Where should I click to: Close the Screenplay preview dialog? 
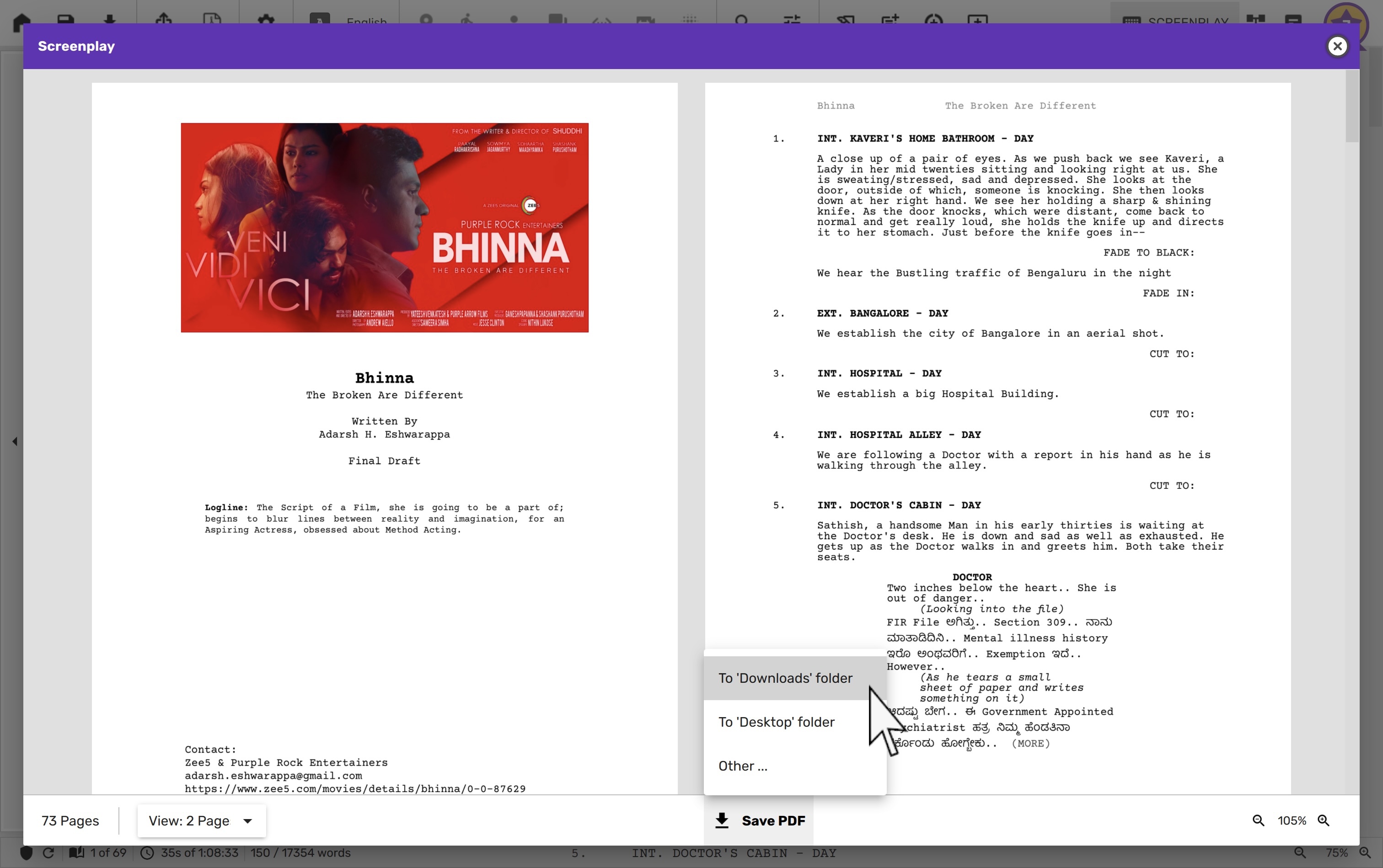tap(1337, 46)
